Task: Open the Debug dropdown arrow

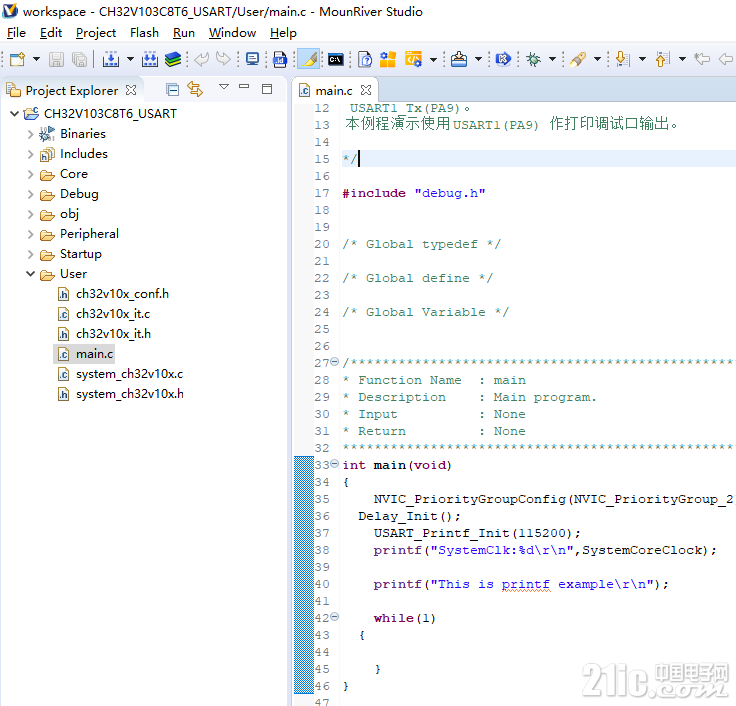Action: click(x=552, y=59)
